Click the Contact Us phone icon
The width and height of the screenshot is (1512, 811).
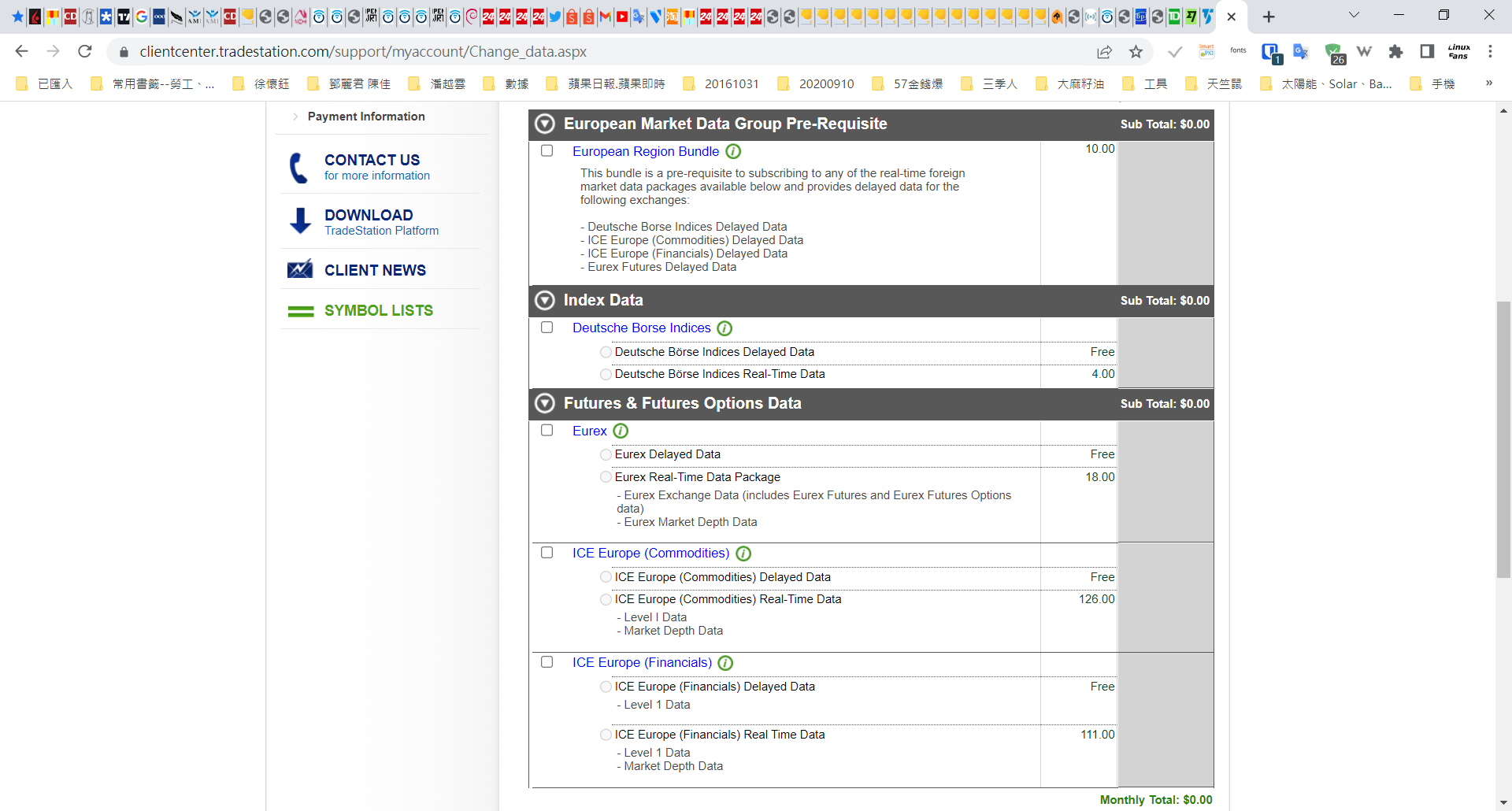pyautogui.click(x=299, y=168)
